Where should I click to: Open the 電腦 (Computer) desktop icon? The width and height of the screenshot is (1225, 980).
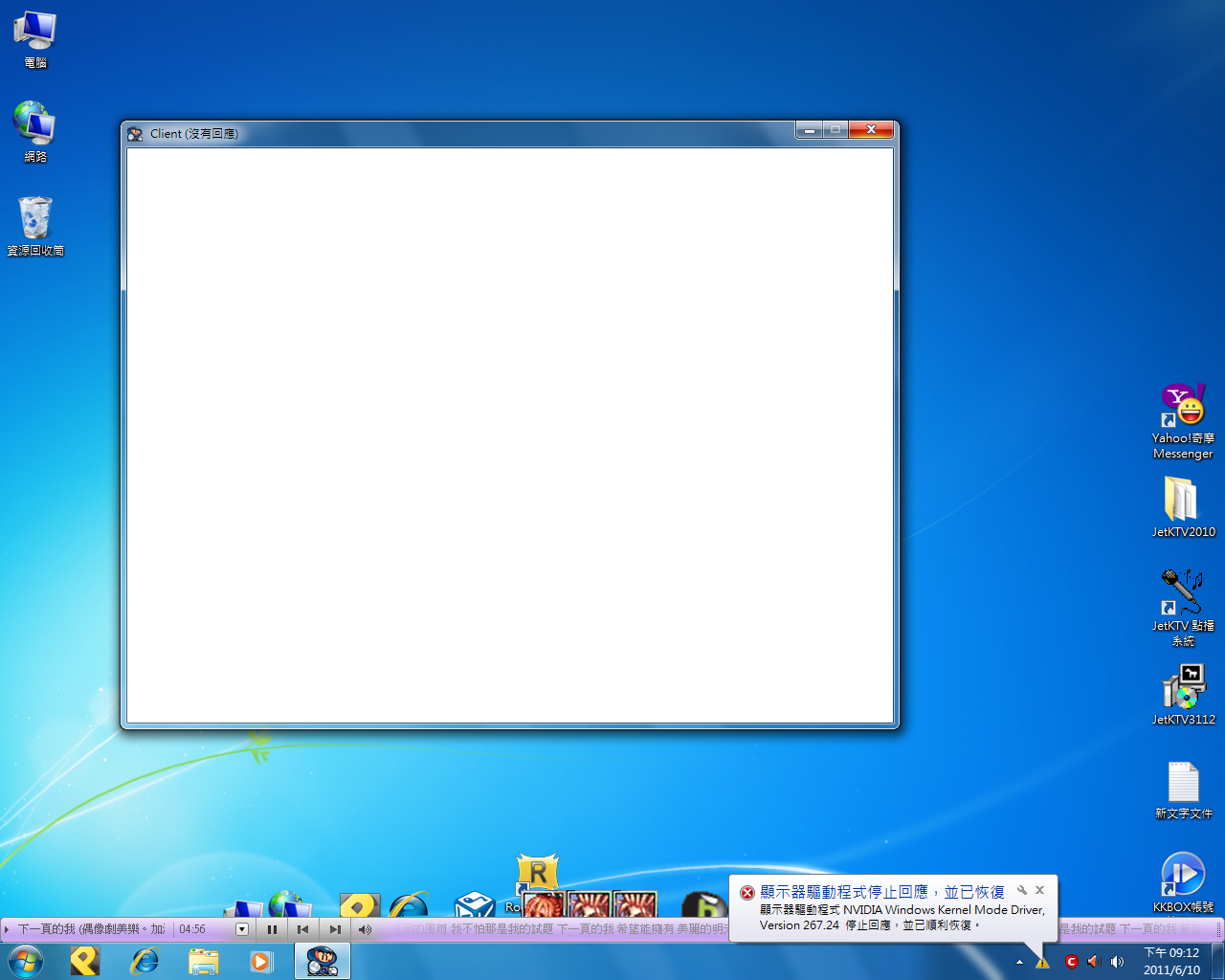[x=35, y=39]
